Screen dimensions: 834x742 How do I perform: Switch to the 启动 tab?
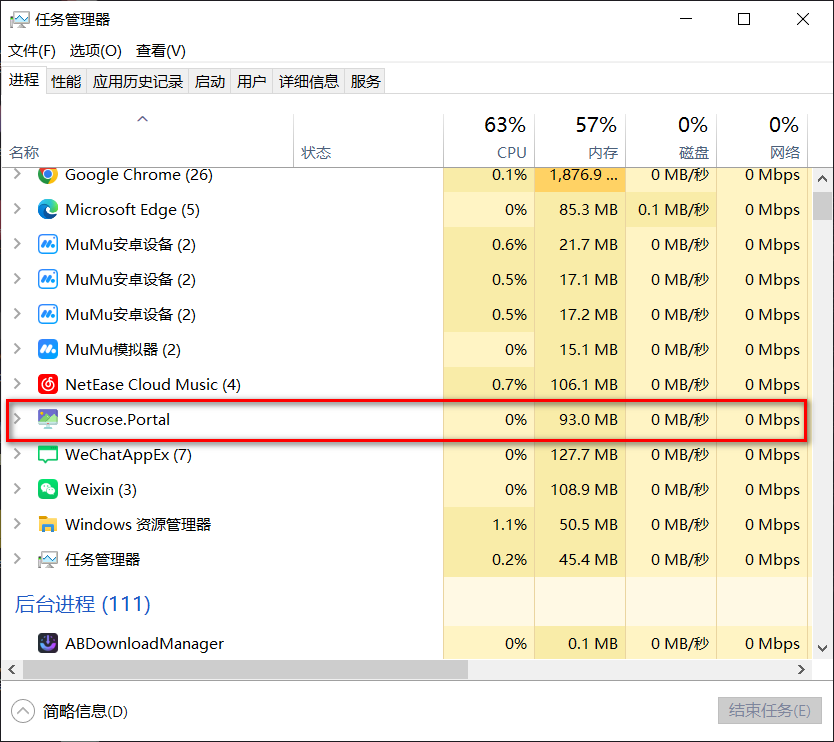(210, 81)
